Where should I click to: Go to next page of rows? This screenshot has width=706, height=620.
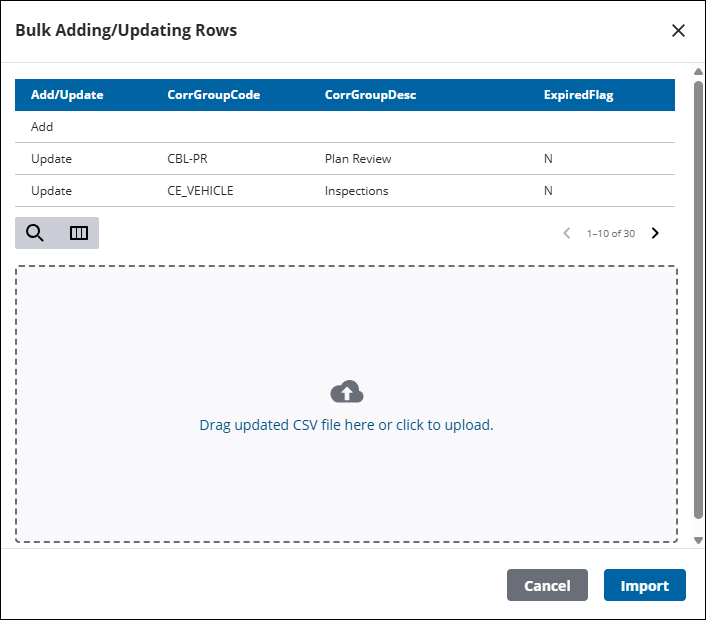[655, 233]
